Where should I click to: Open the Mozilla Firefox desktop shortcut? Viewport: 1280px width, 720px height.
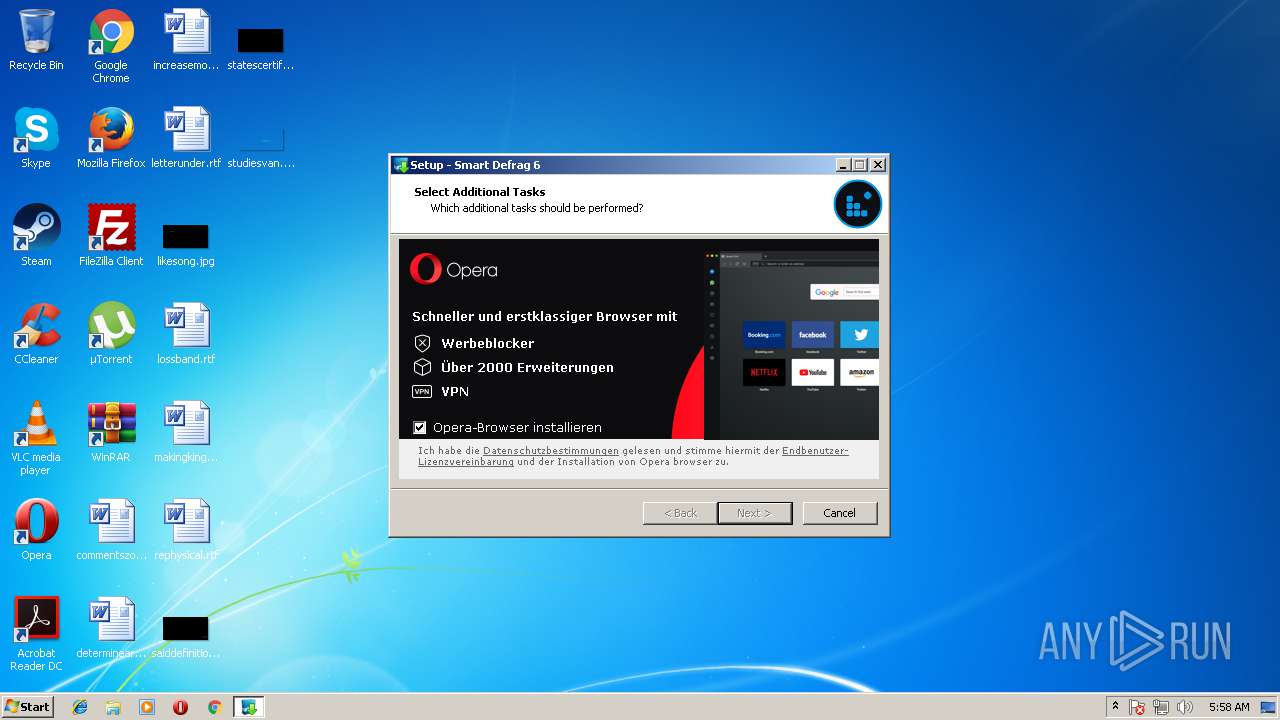tap(111, 138)
